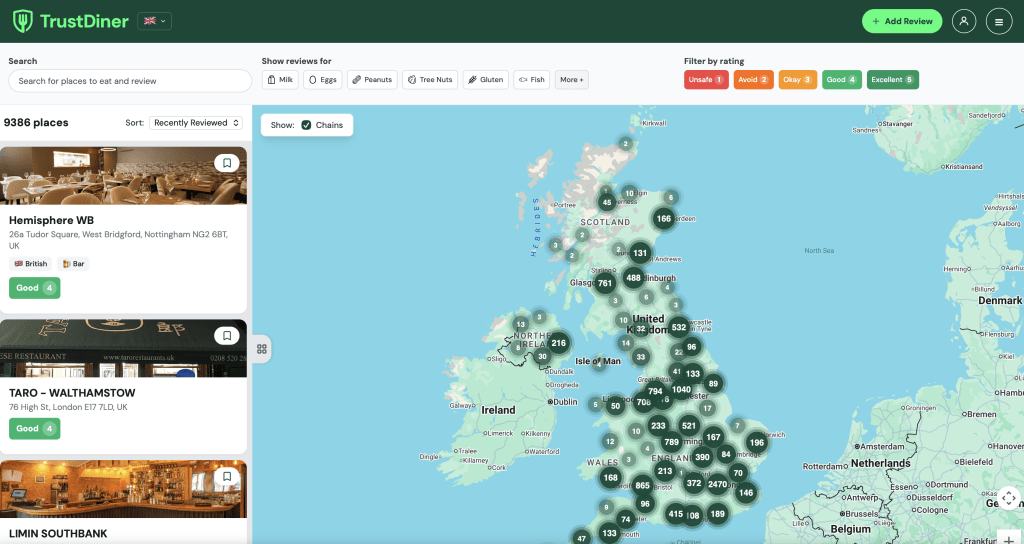Image resolution: width=1024 pixels, height=544 pixels.
Task: Bookmark TARO - WALTHAMSTOW restaurant
Action: click(x=227, y=336)
